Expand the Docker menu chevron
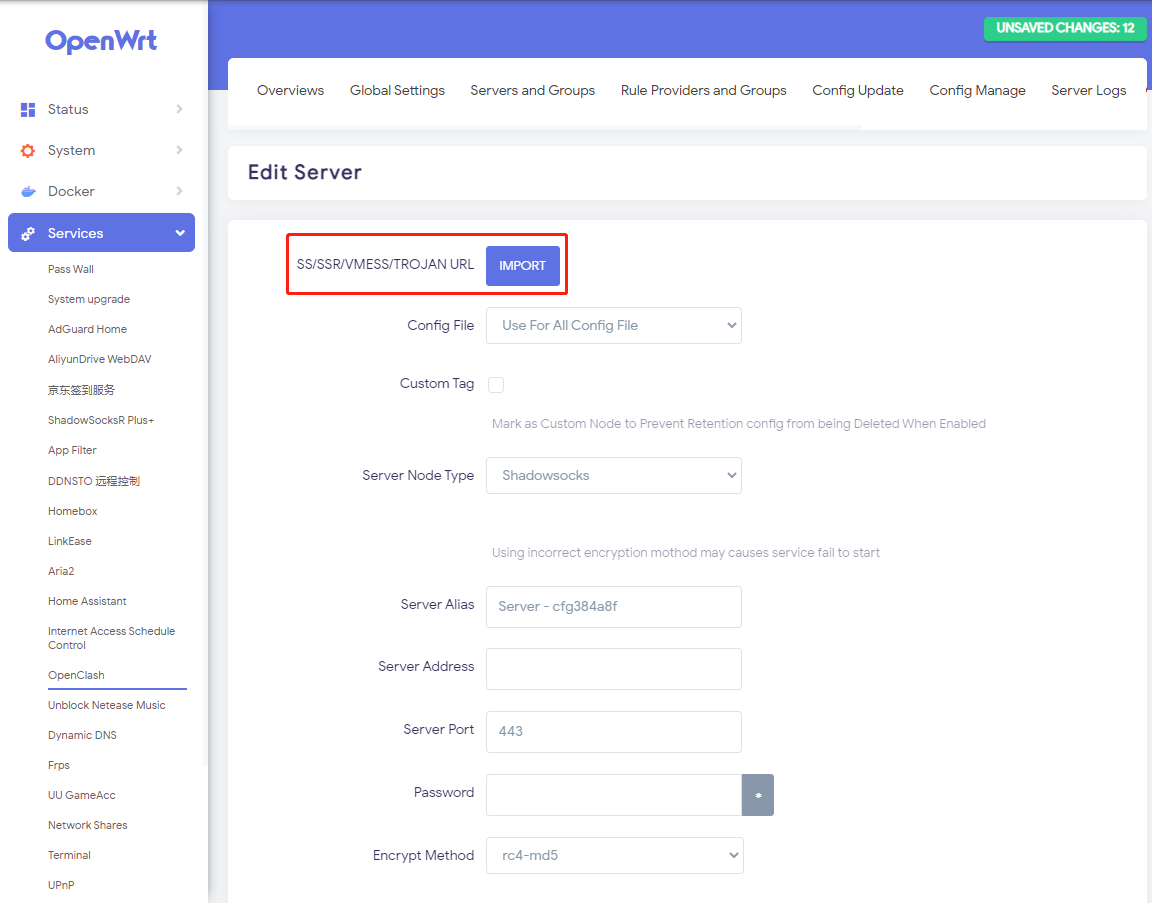 click(179, 191)
